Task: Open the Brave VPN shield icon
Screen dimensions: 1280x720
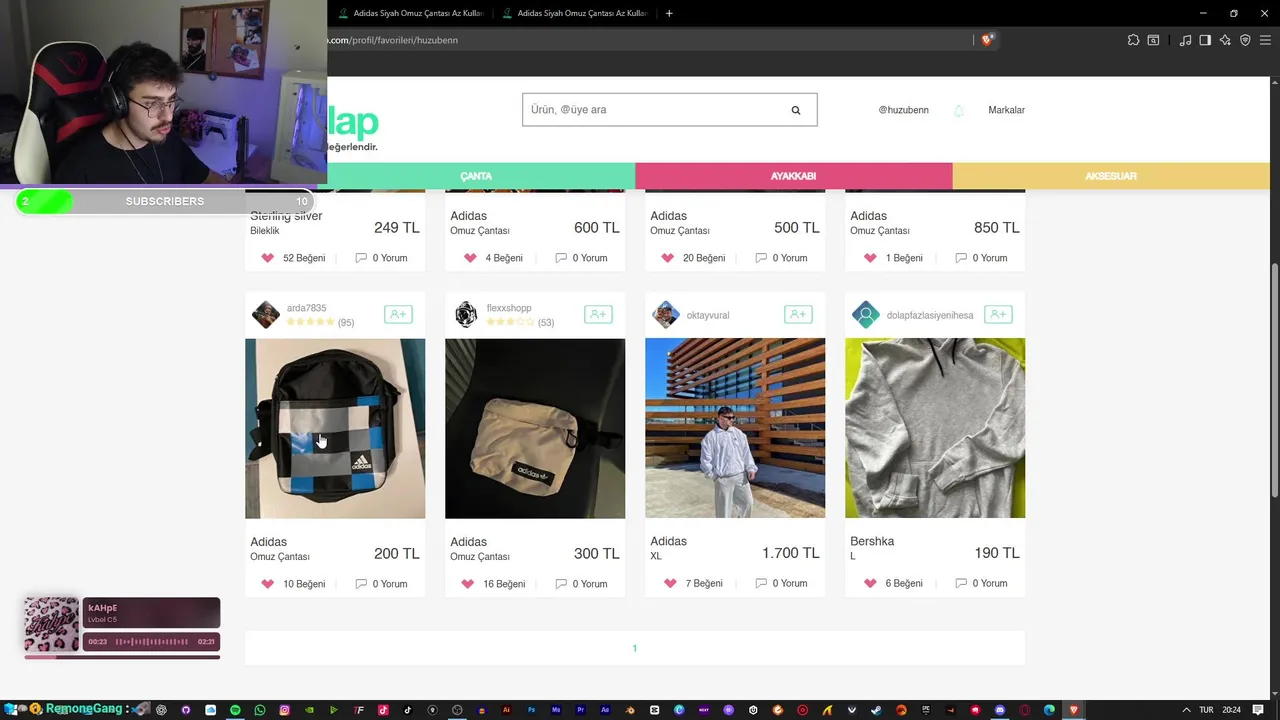Action: (x=1245, y=40)
